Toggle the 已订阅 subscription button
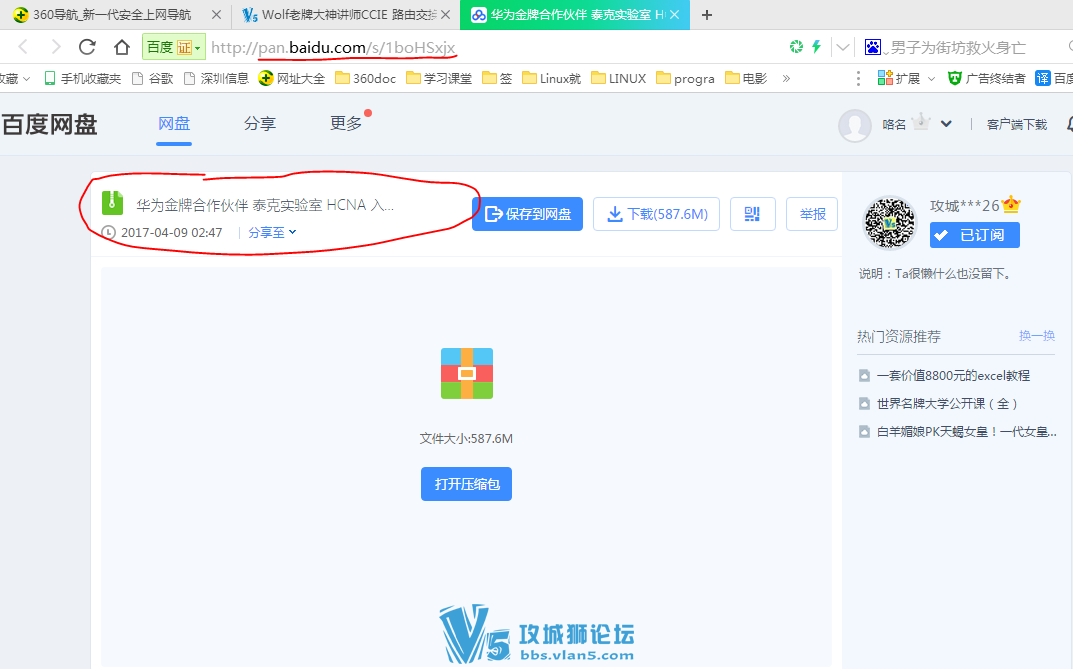The image size is (1073, 669). pyautogui.click(x=974, y=235)
